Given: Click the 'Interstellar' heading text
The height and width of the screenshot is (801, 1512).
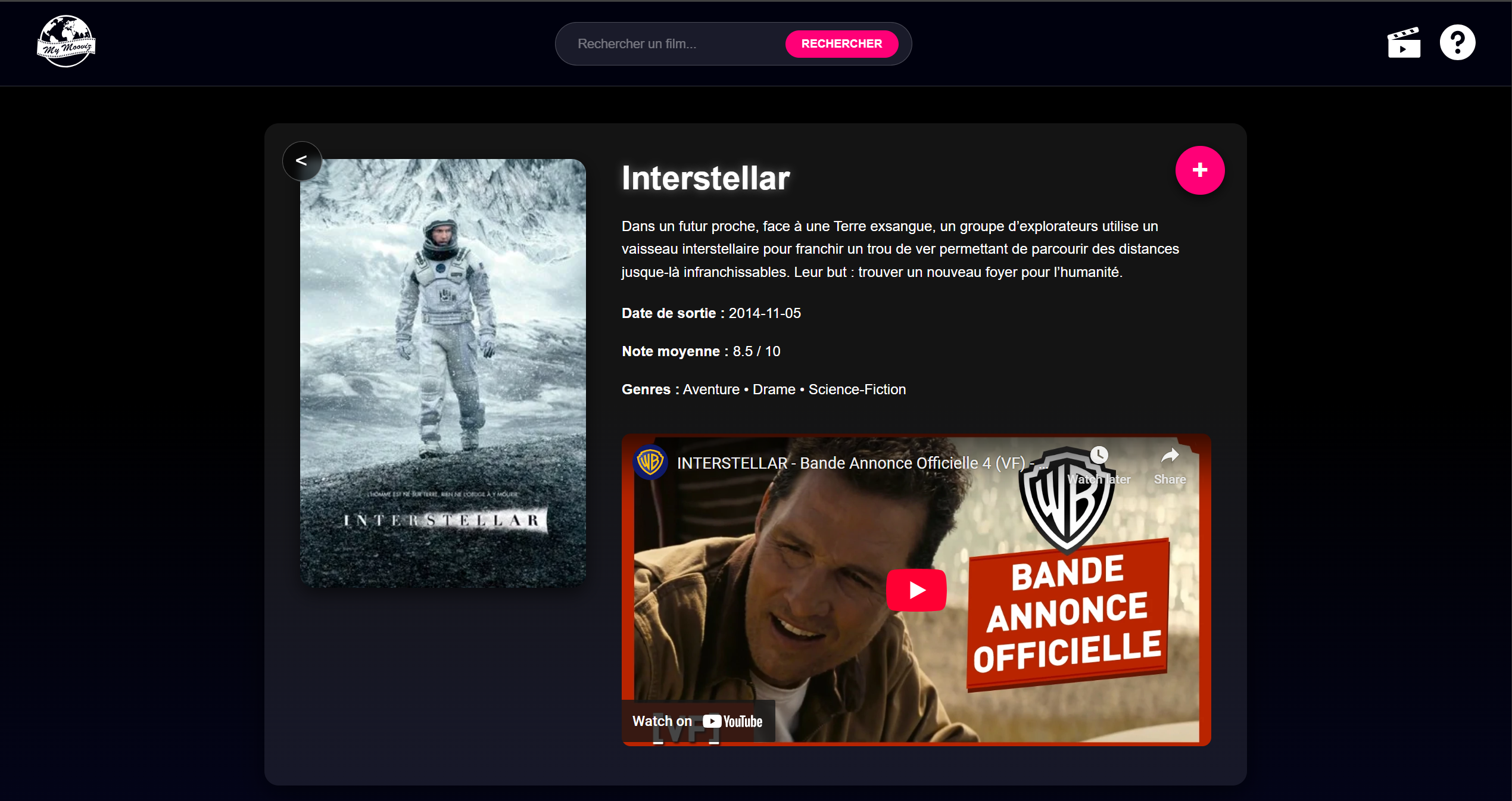Looking at the screenshot, I should pyautogui.click(x=706, y=178).
